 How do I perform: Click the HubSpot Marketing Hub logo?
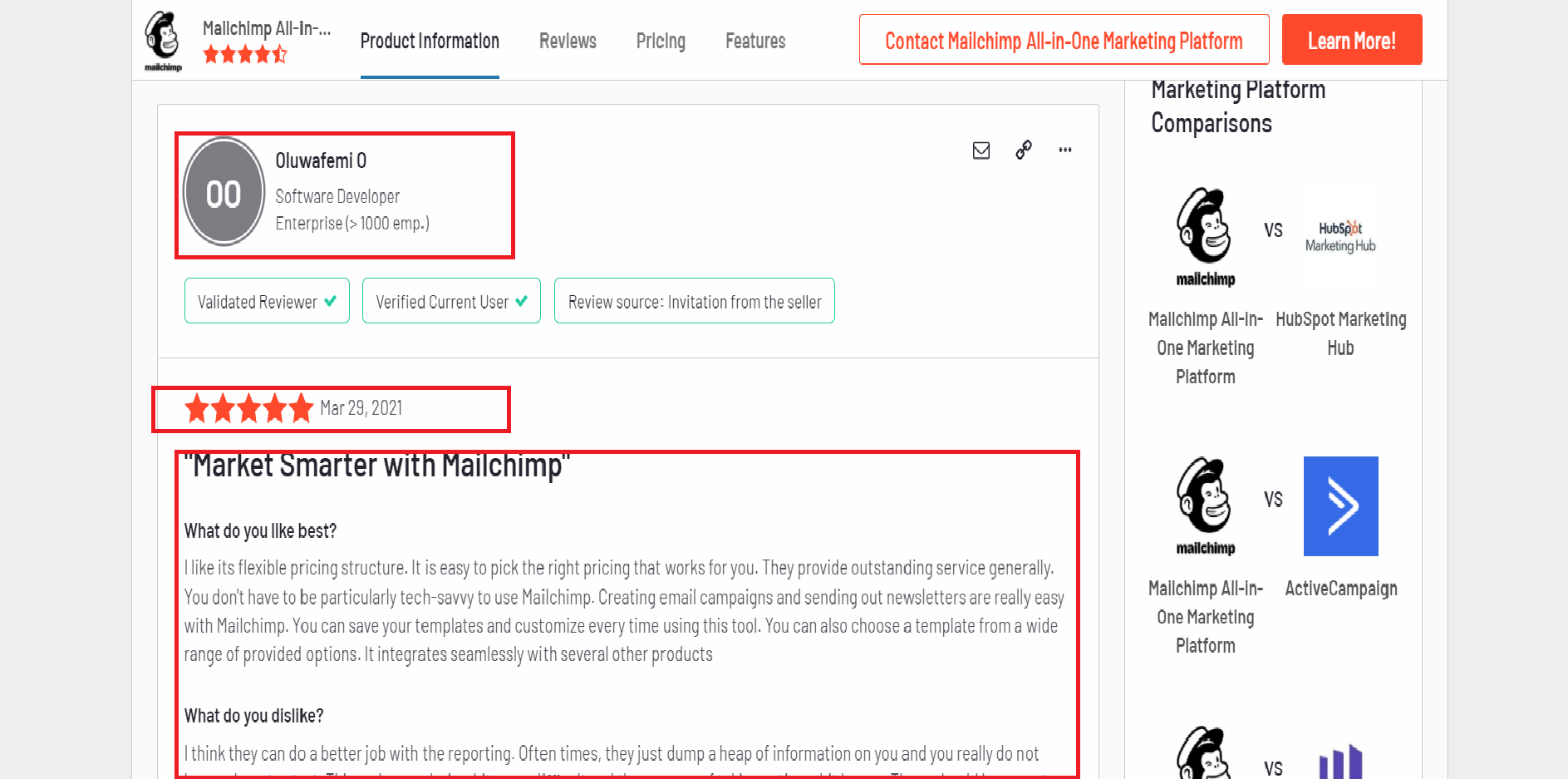point(1340,237)
